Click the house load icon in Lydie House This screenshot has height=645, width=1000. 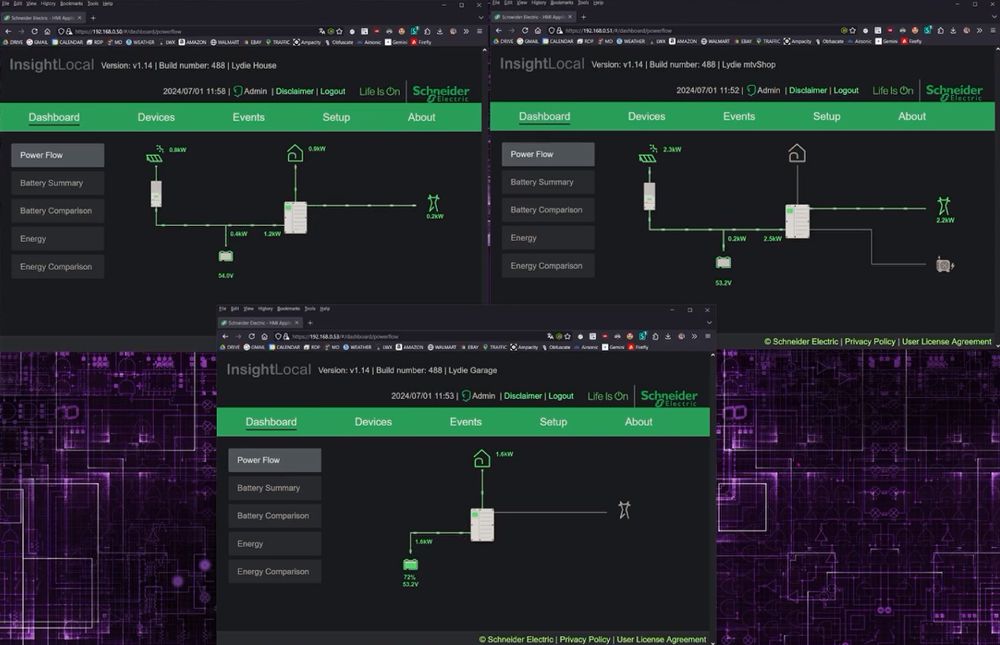(x=294, y=153)
